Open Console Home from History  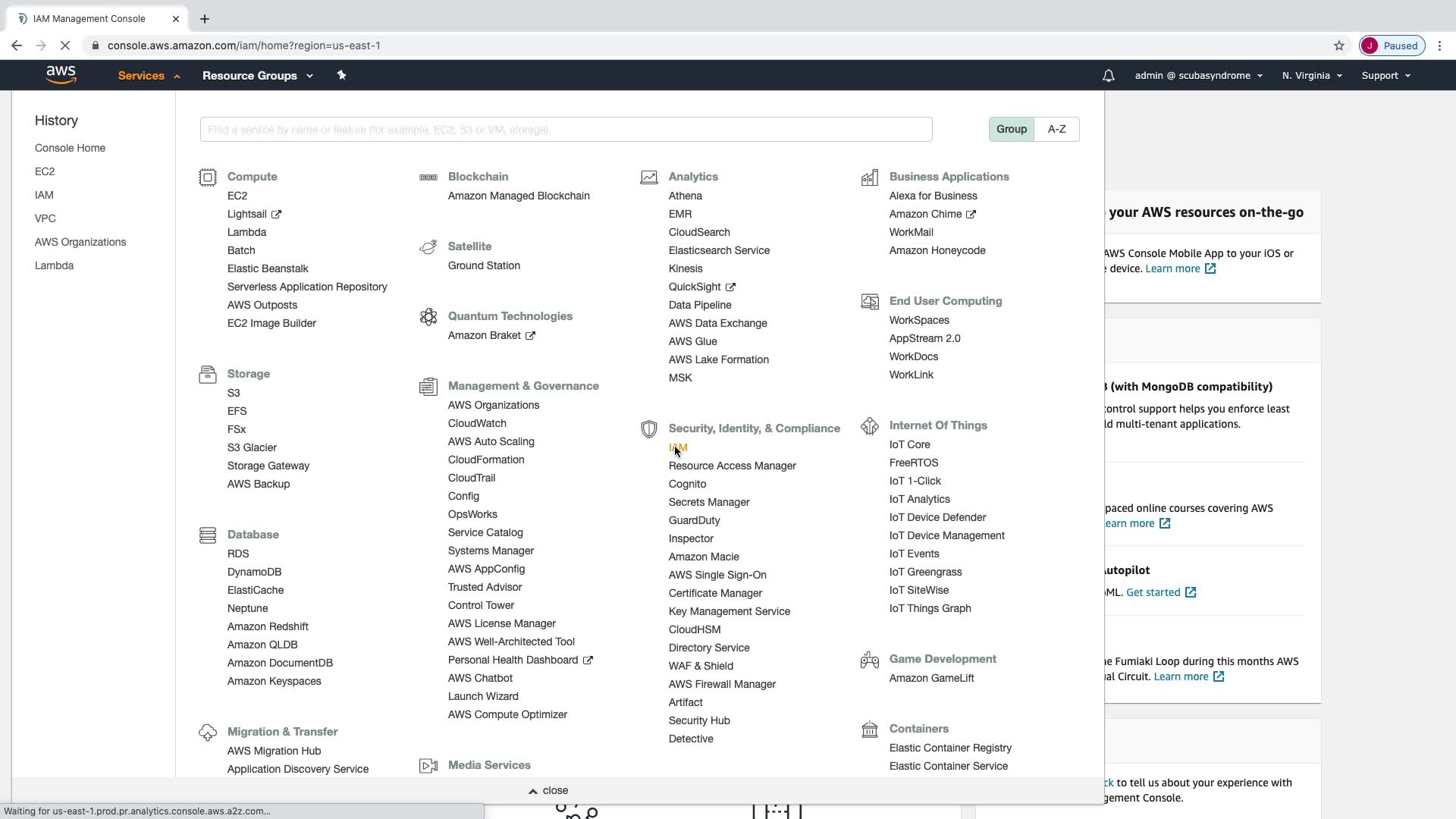click(70, 148)
